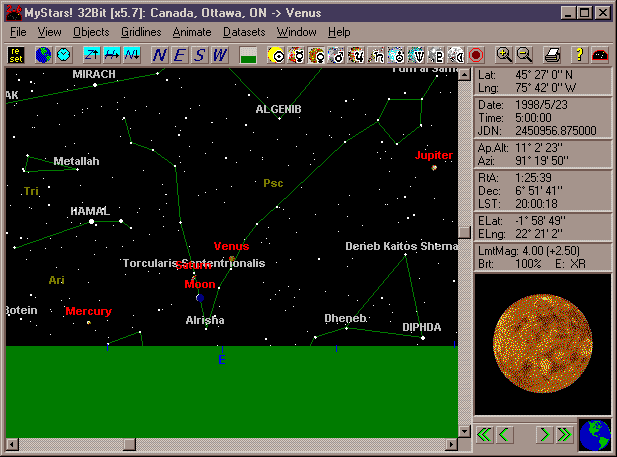Viewport: 617px width, 457px height.
Task: Click horizontal scrollbar right arrow
Action: pos(450,444)
